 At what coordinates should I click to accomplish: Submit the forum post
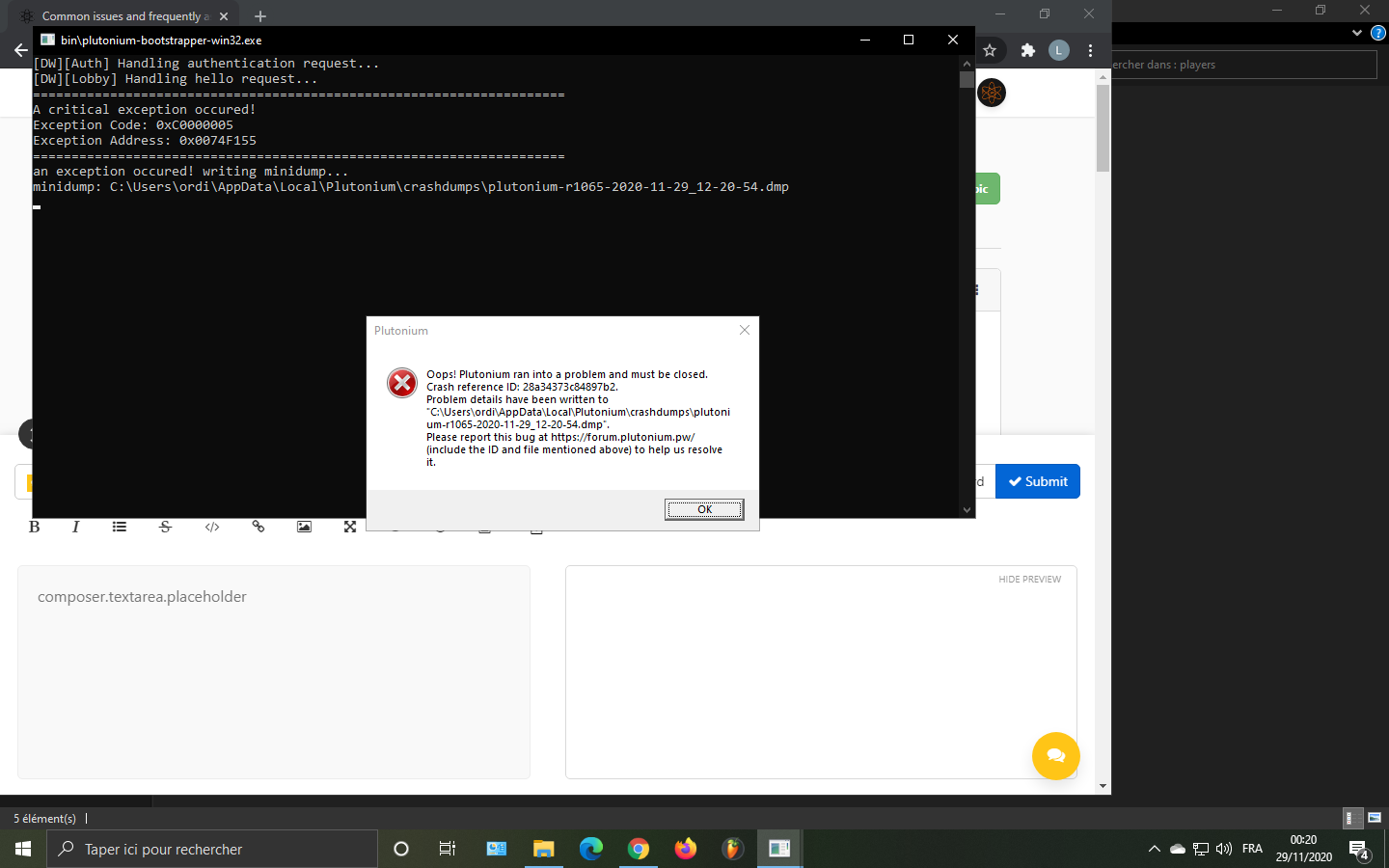pyautogui.click(x=1038, y=481)
